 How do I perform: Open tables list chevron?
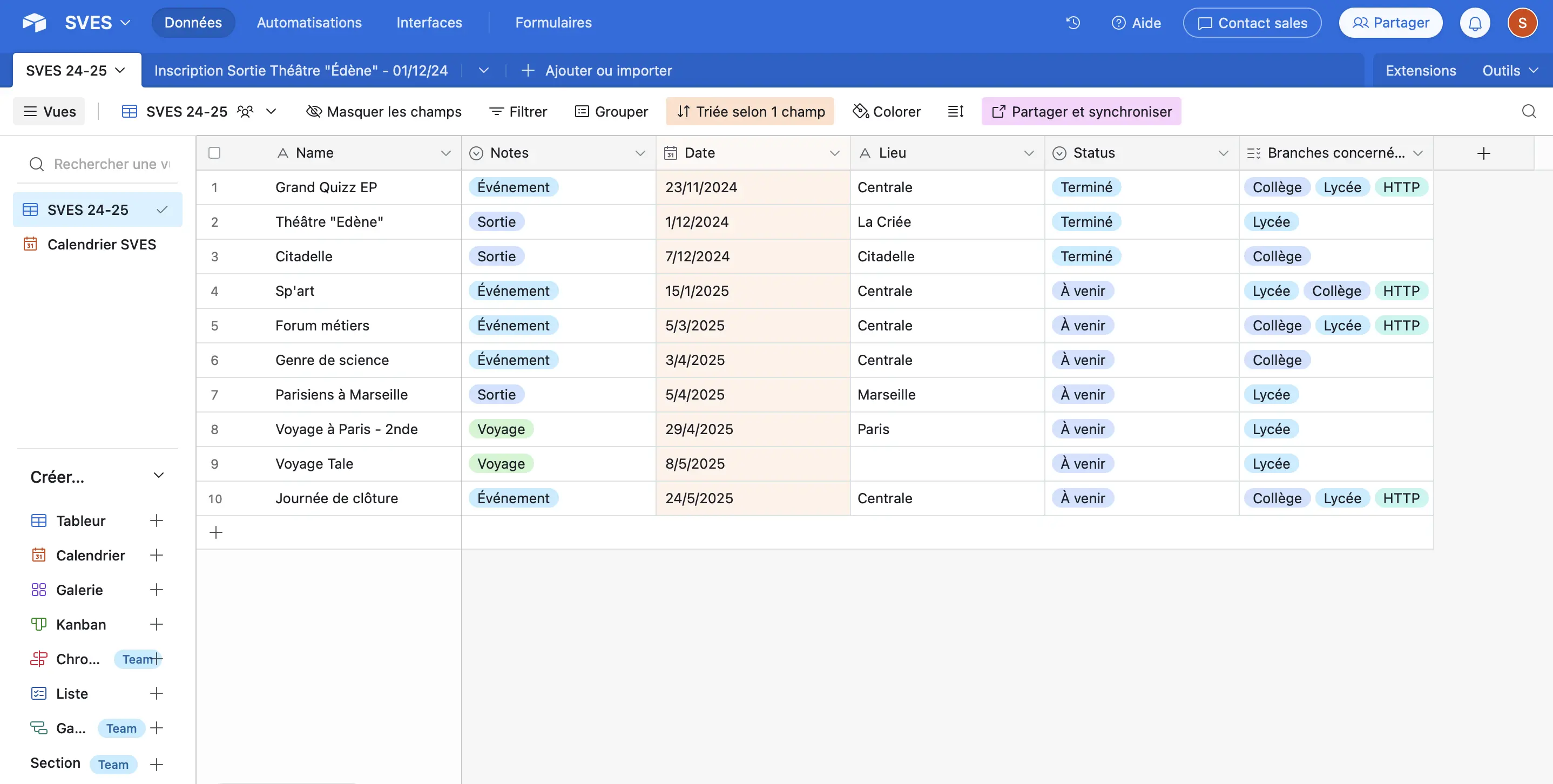click(483, 71)
